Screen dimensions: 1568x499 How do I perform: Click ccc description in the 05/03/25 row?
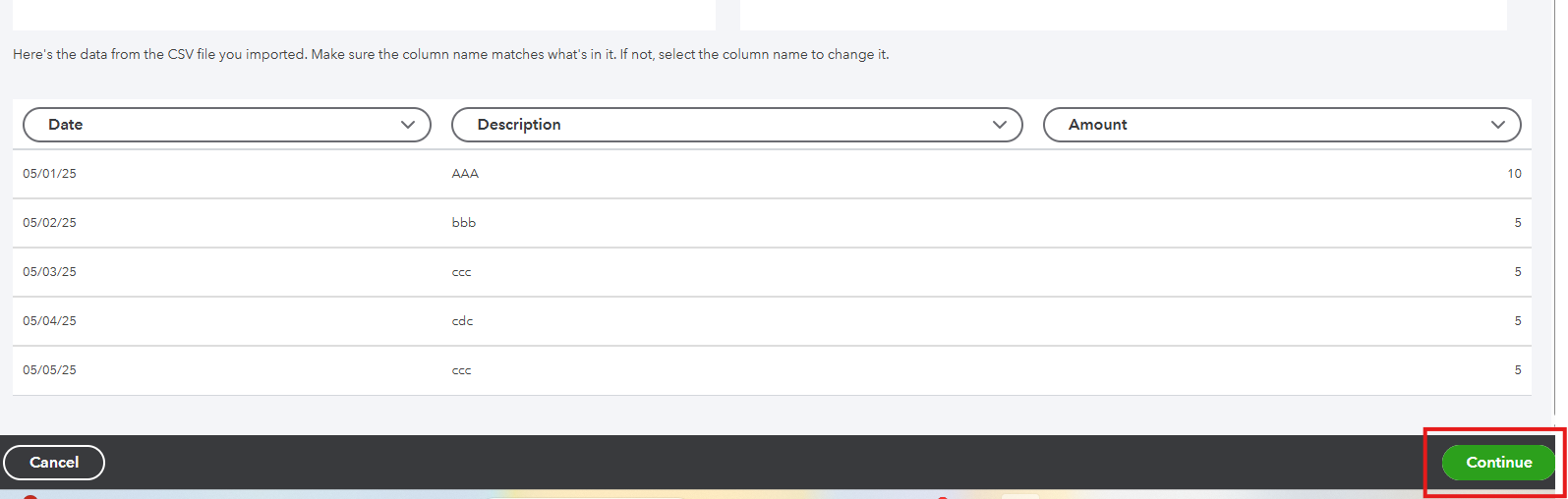point(462,272)
